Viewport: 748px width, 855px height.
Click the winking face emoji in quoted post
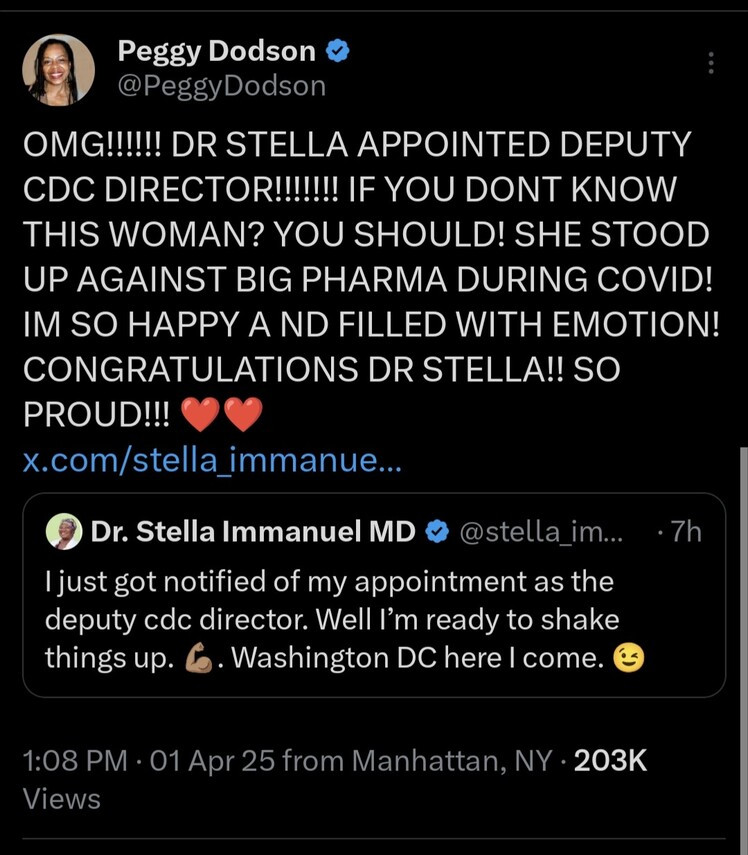pyautogui.click(x=628, y=657)
